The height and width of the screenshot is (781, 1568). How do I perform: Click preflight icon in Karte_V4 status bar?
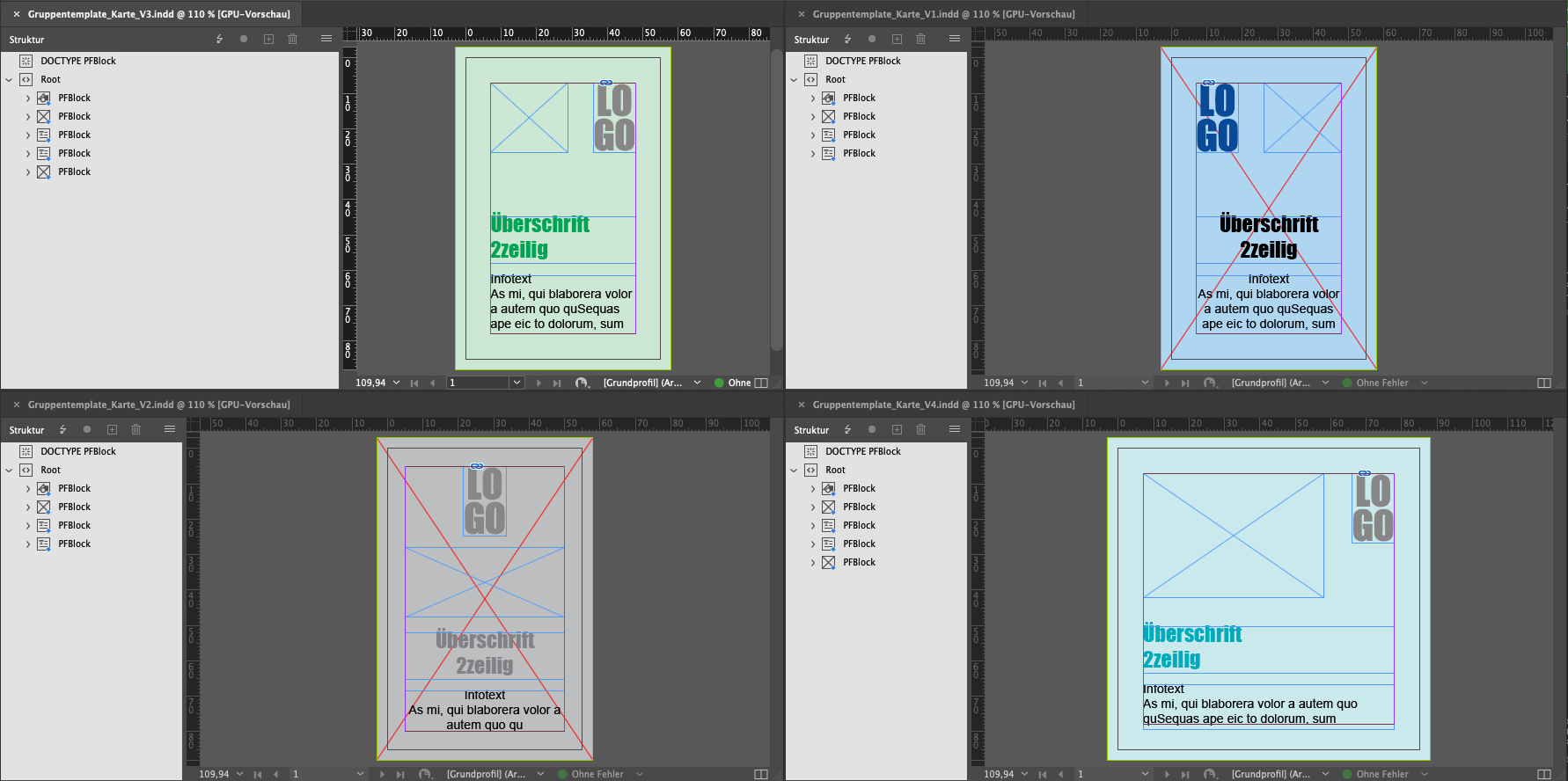click(x=1210, y=774)
